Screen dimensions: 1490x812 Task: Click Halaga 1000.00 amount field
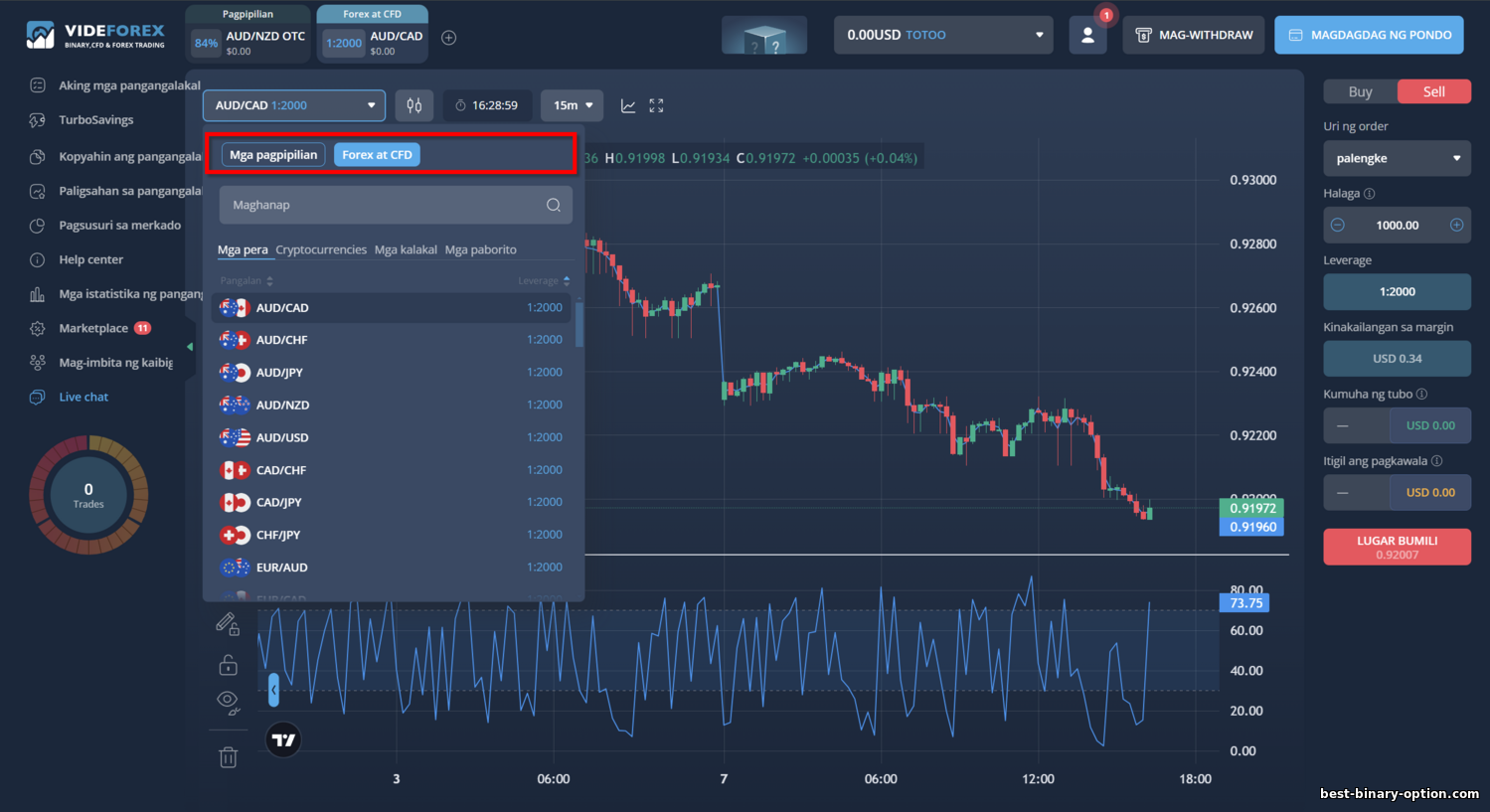[x=1397, y=226]
